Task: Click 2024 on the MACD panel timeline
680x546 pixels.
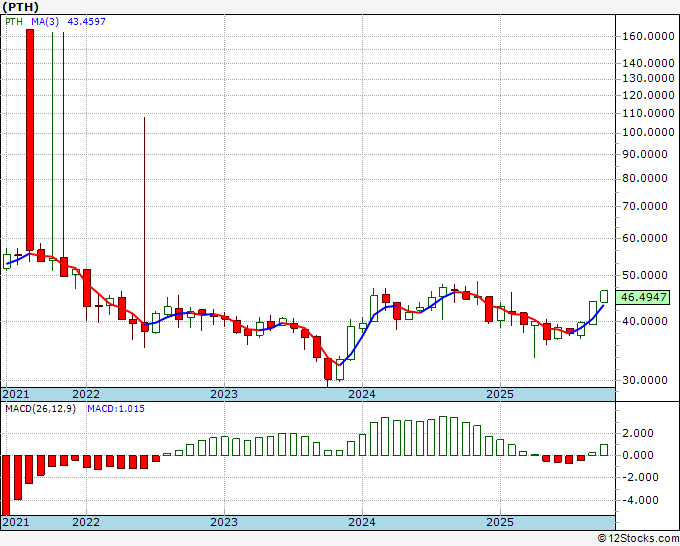Action: pyautogui.click(x=362, y=522)
